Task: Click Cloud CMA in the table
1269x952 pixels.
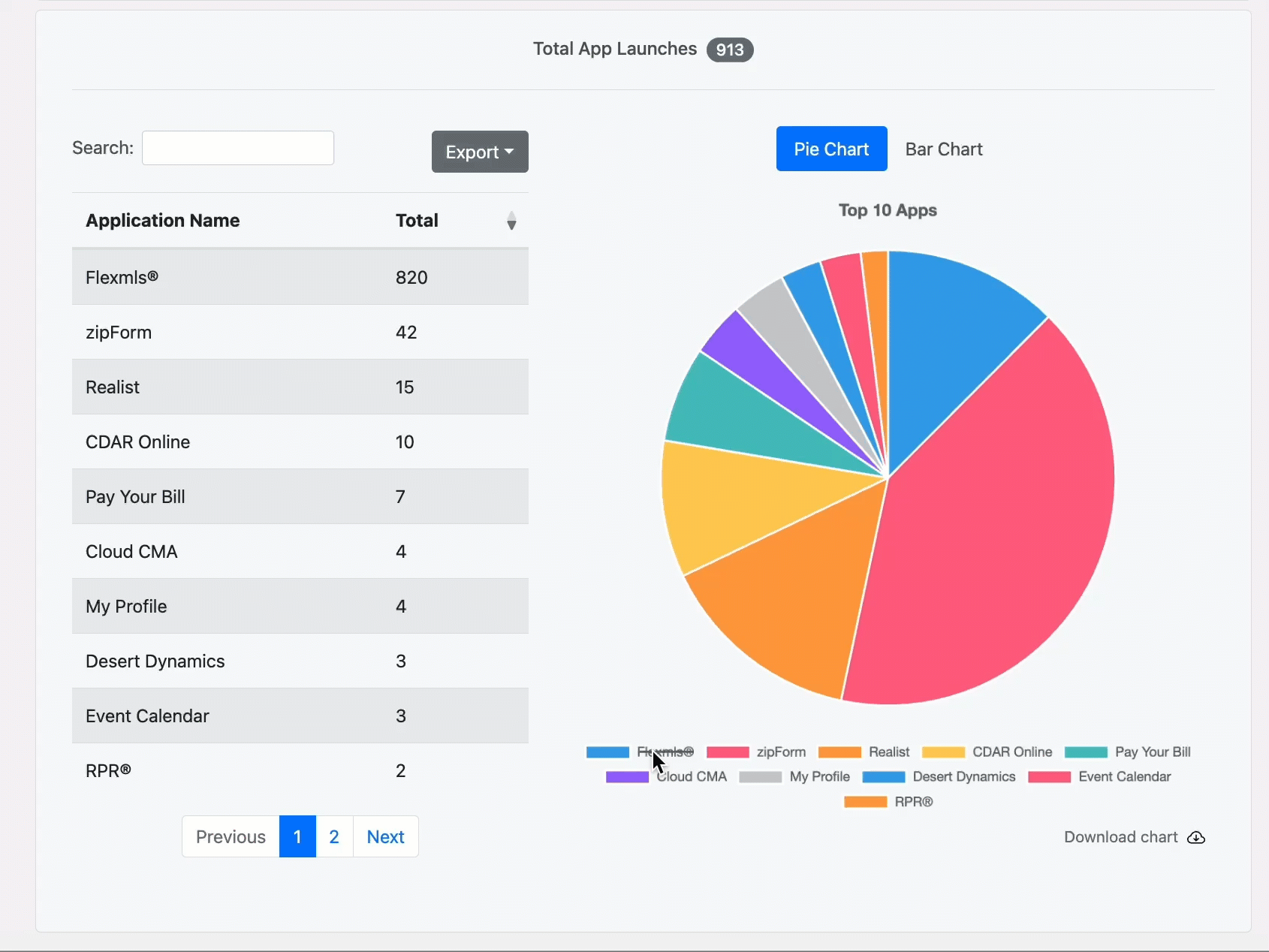Action: (131, 552)
